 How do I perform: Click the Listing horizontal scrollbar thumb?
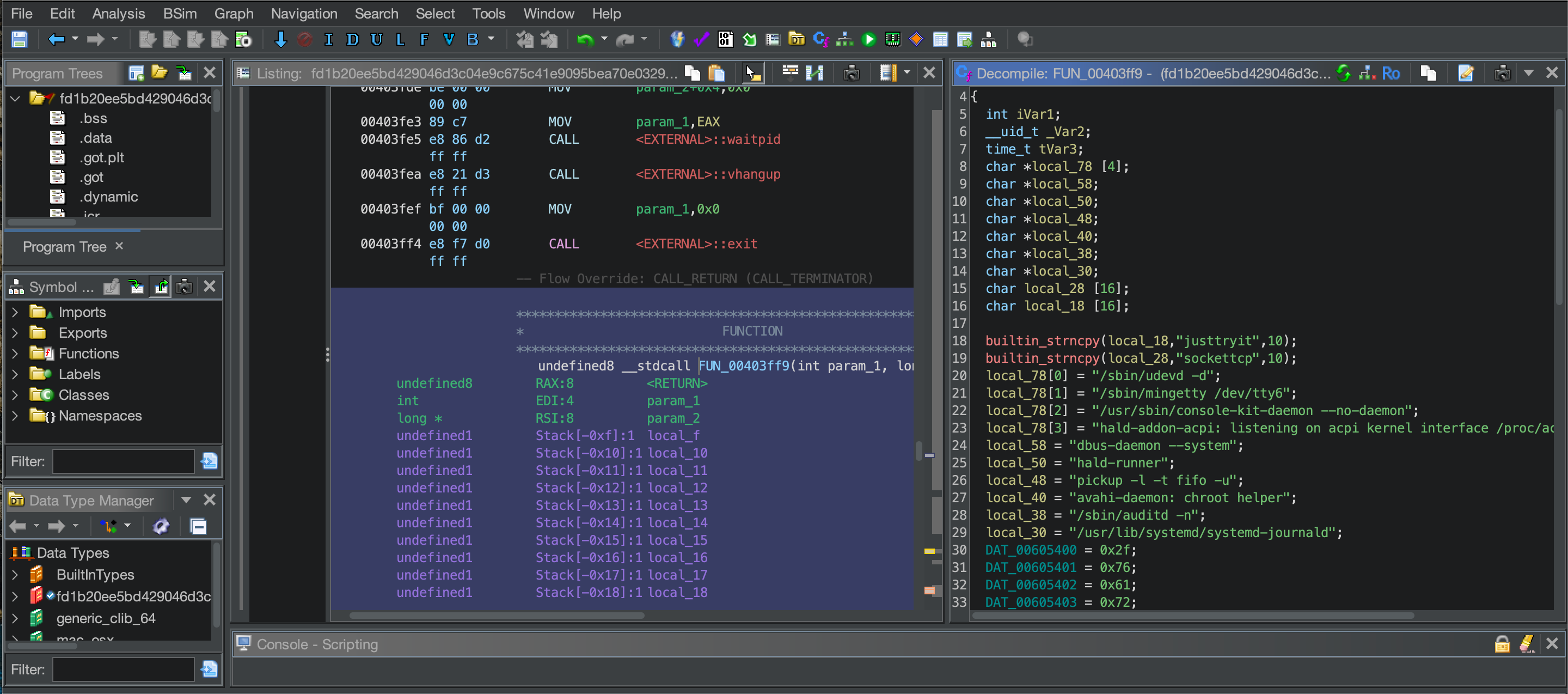click(497, 616)
